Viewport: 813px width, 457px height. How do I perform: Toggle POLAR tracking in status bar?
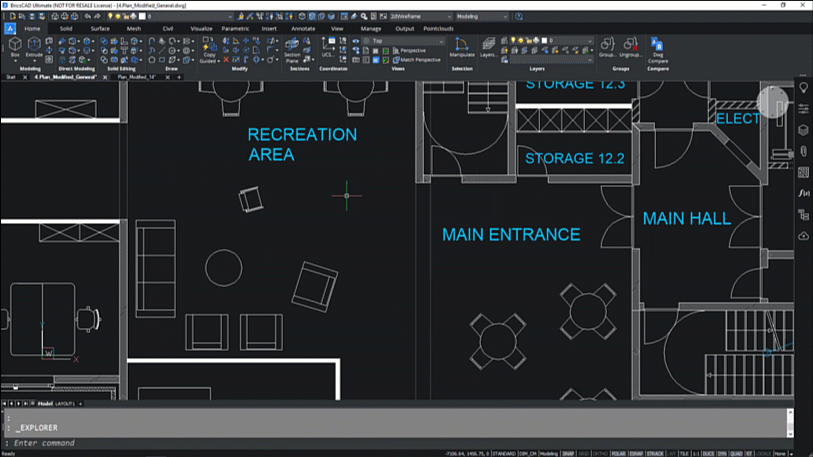coord(618,453)
